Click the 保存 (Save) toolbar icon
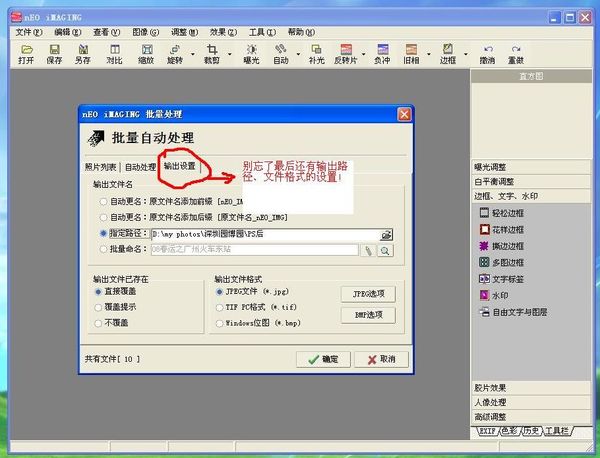Viewport: 600px width, 458px height. pyautogui.click(x=54, y=53)
